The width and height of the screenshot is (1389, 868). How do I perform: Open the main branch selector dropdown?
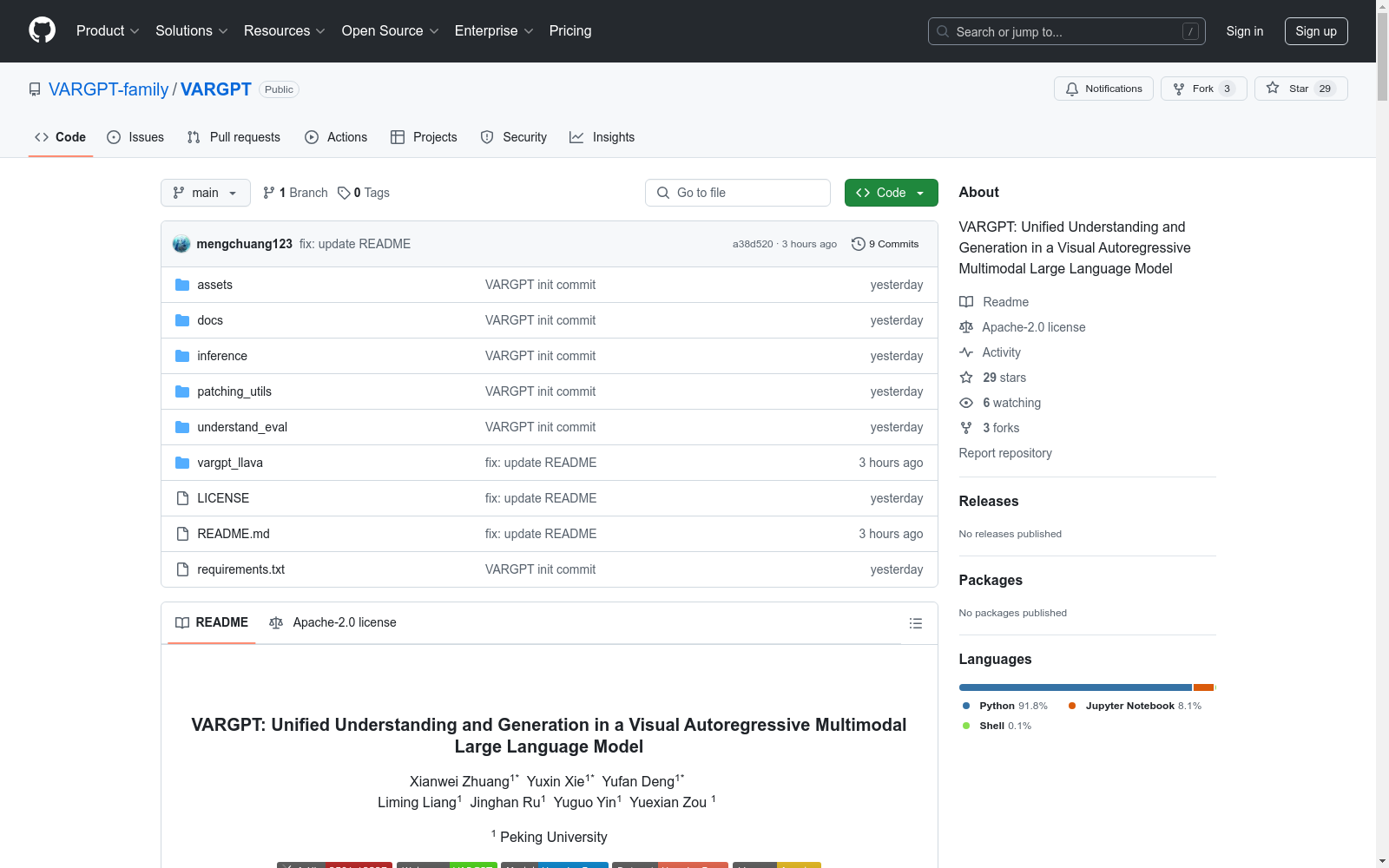(x=206, y=193)
